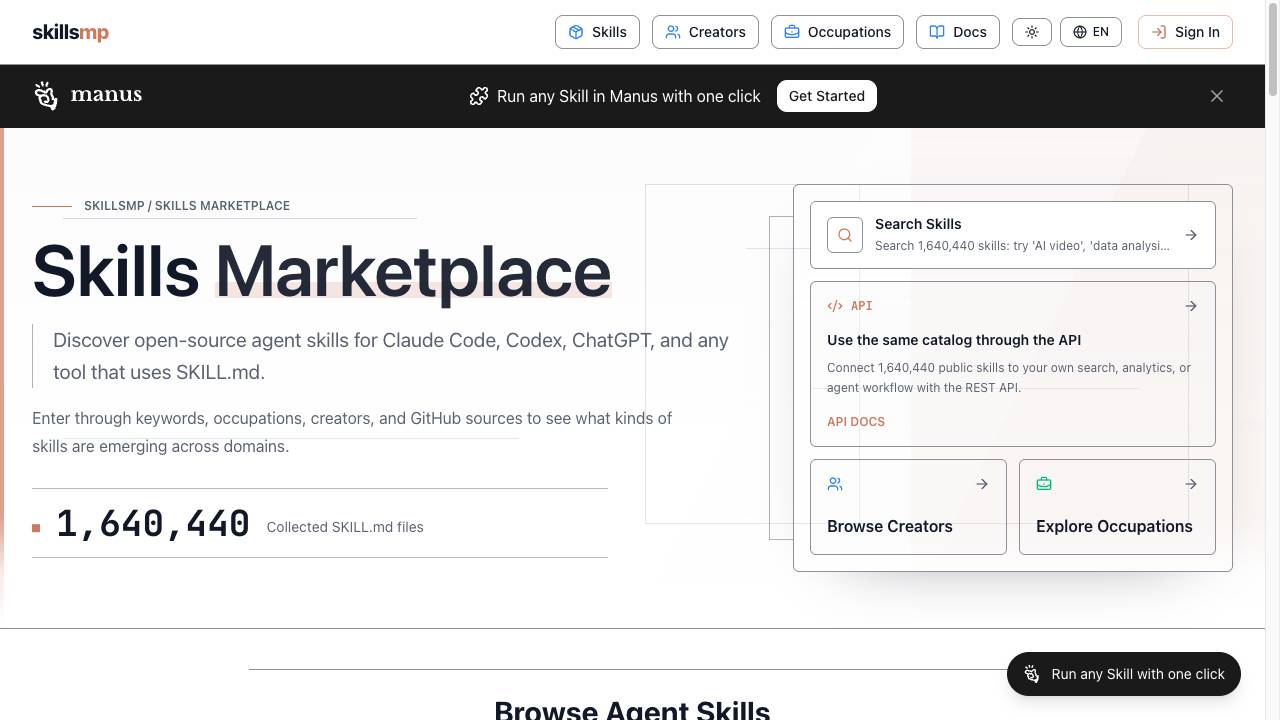Click the 'Run any Skill with one click' floating button

1124,674
